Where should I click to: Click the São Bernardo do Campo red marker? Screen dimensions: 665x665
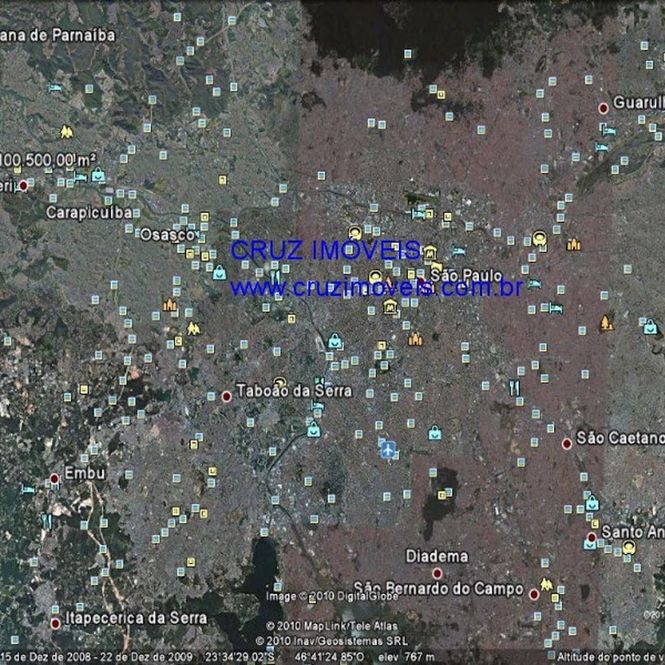534,595
